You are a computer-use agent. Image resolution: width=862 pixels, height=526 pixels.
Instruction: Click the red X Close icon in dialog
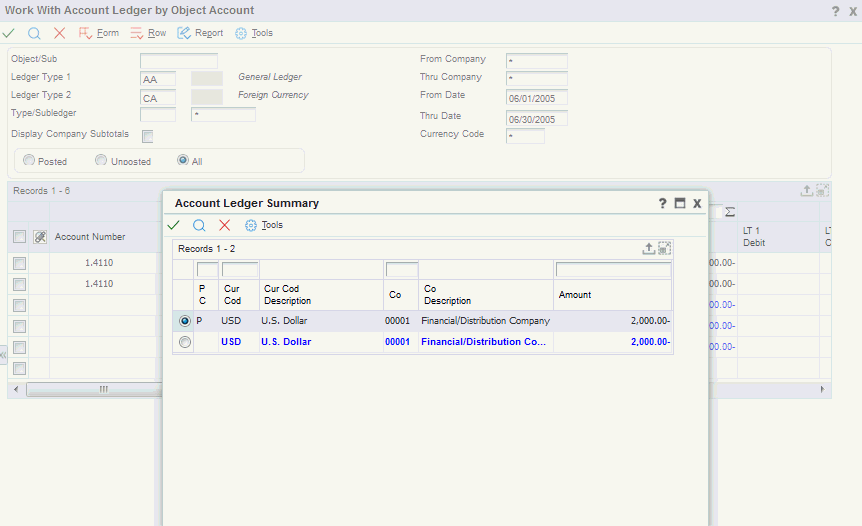224,225
